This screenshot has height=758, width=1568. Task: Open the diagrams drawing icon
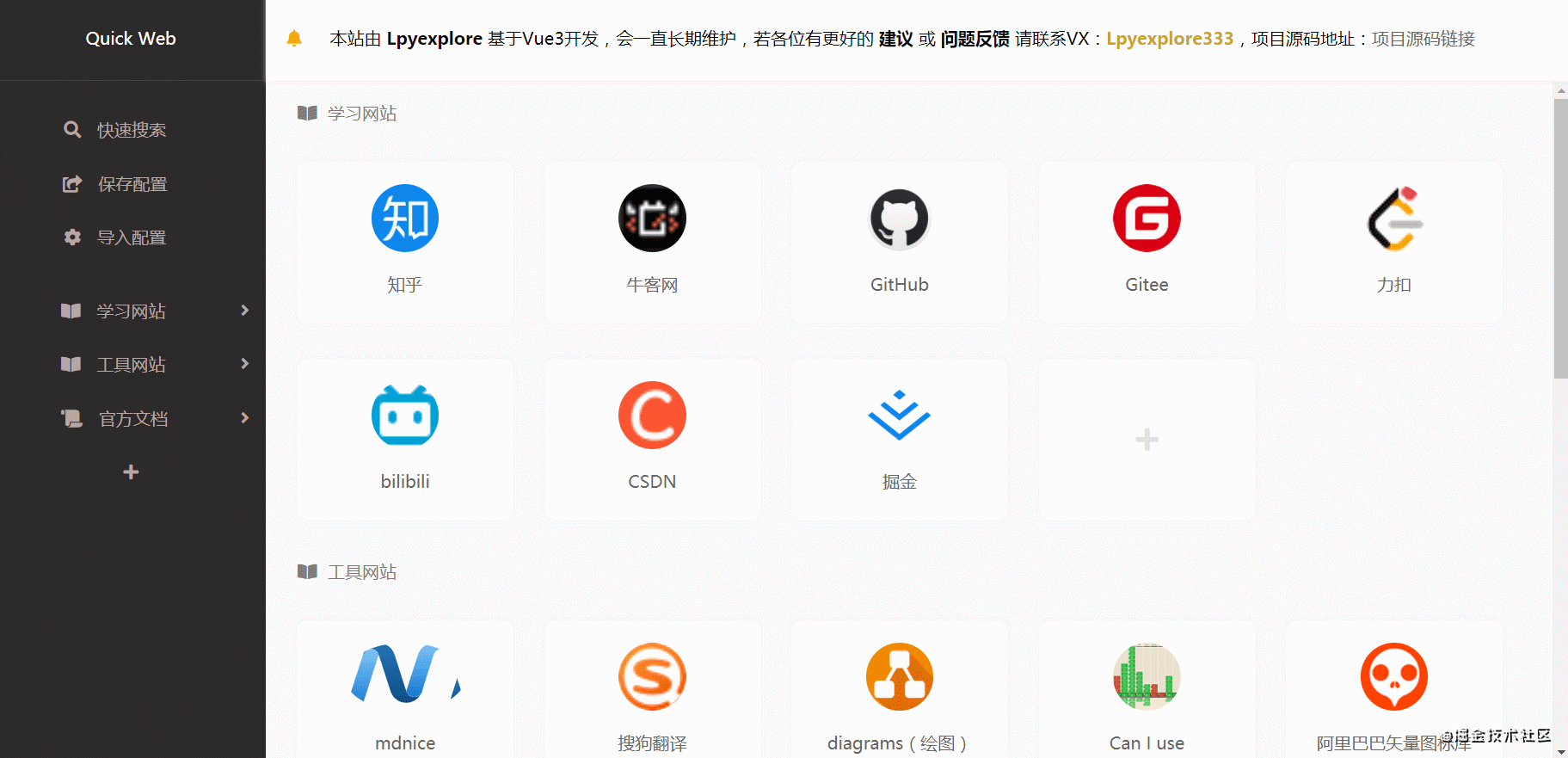click(900, 676)
